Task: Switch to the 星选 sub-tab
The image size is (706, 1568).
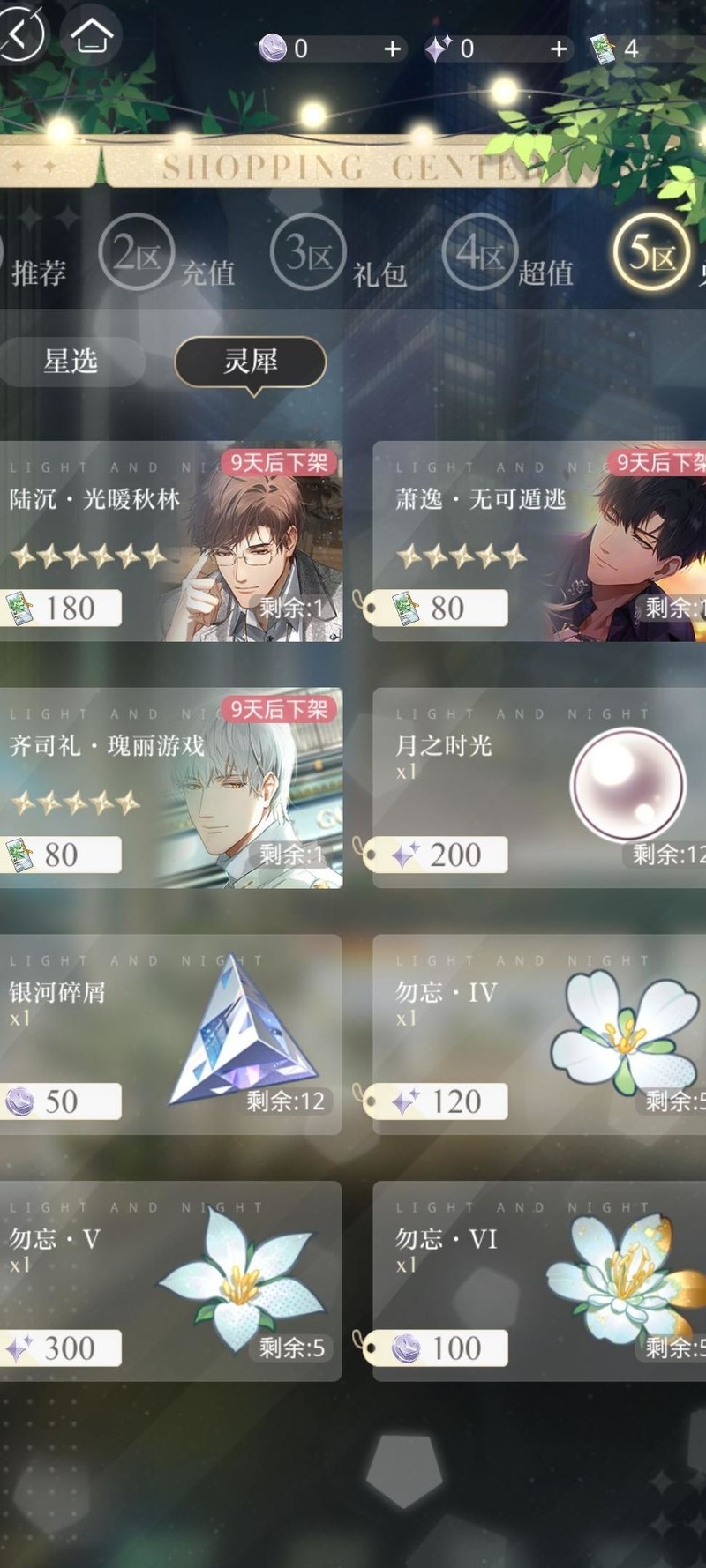Action: pos(71,361)
